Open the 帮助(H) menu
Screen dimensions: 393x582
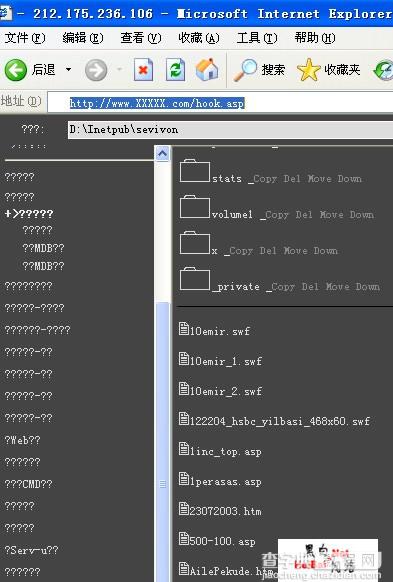(315, 37)
